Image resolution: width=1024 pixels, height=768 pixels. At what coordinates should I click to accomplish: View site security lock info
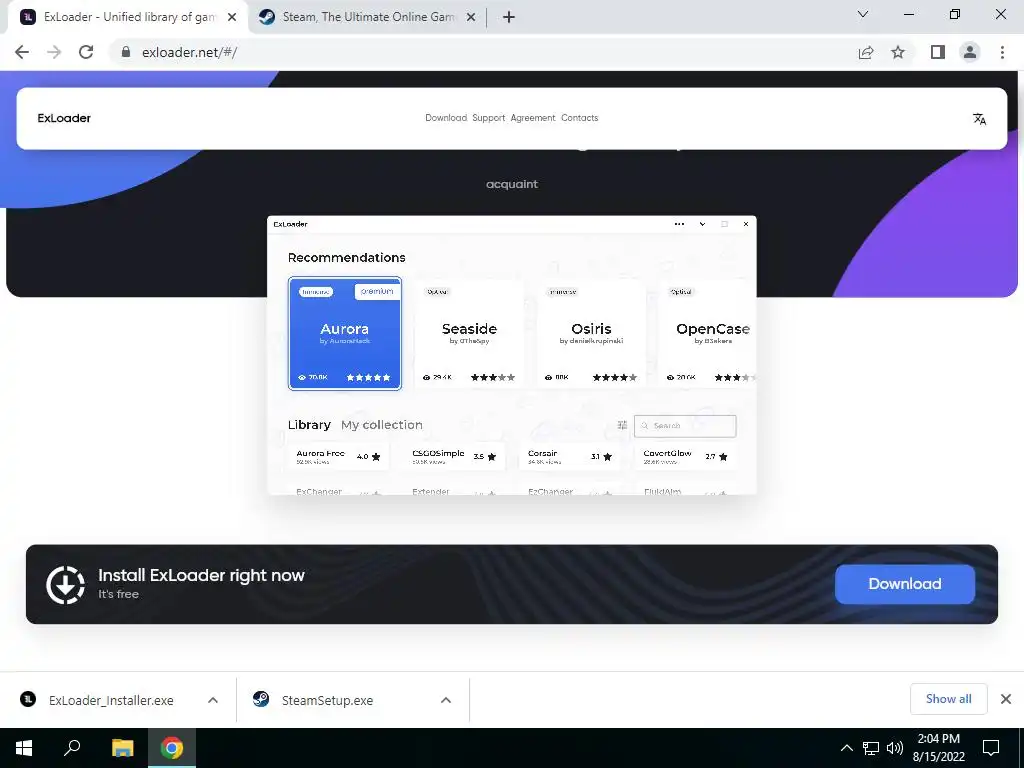pos(126,52)
